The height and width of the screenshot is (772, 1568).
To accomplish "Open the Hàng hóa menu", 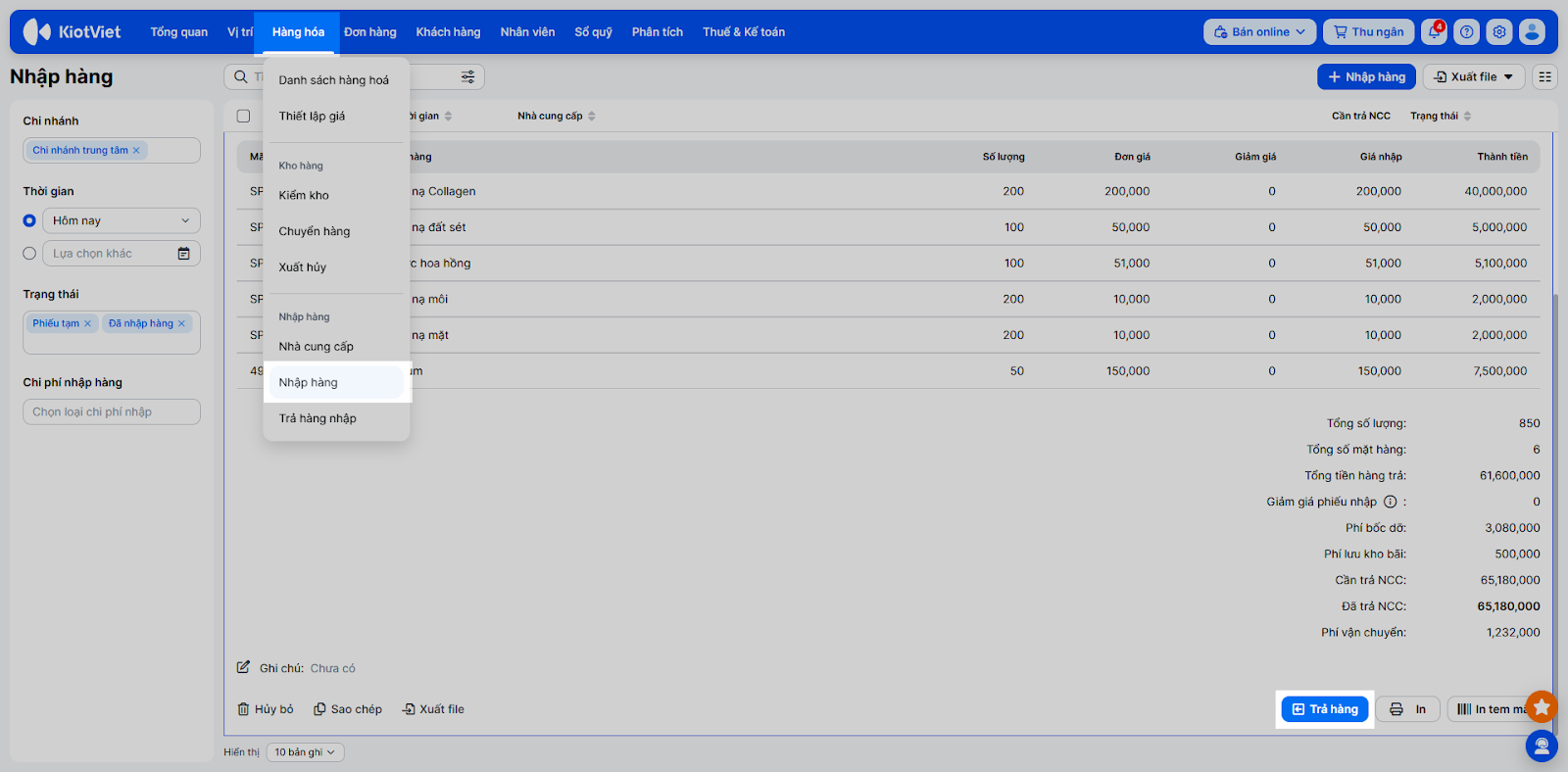I will [298, 31].
